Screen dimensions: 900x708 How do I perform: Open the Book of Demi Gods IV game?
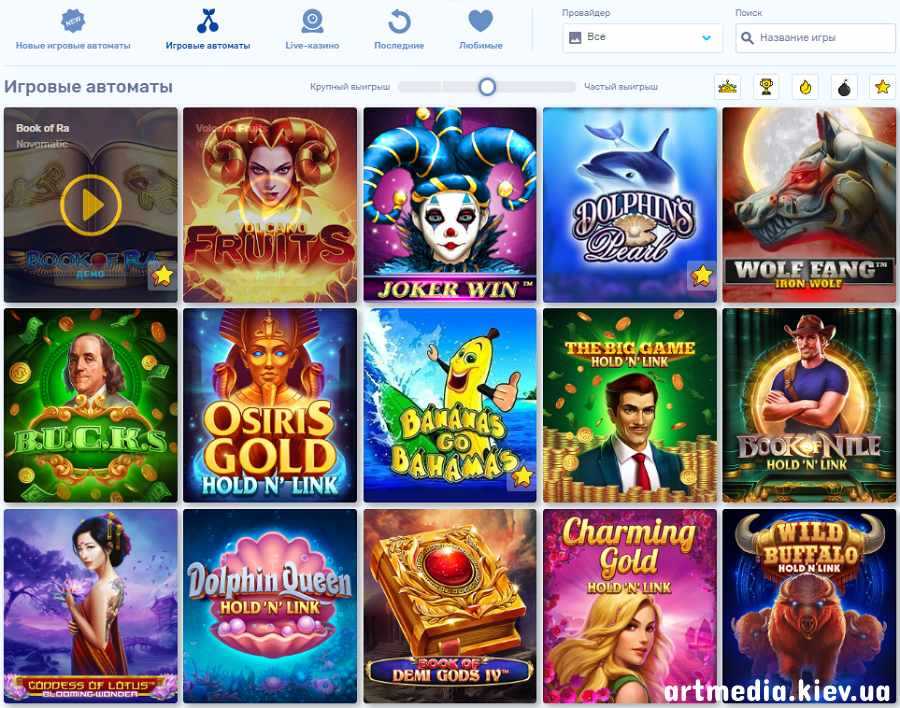pyautogui.click(x=450, y=606)
